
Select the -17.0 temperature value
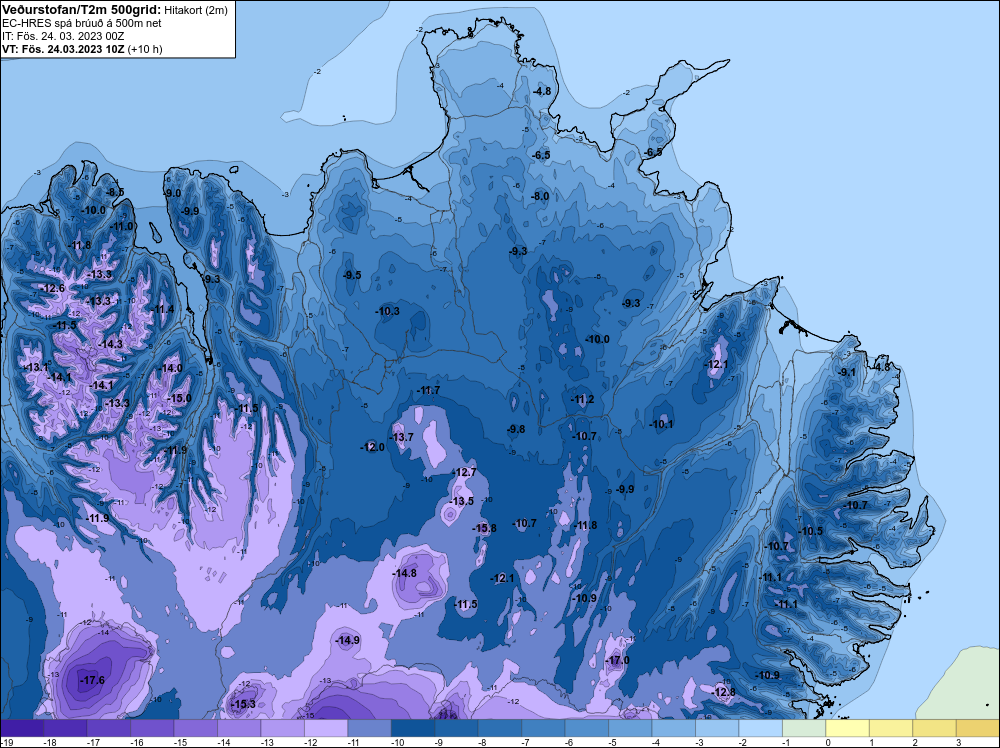click(617, 660)
